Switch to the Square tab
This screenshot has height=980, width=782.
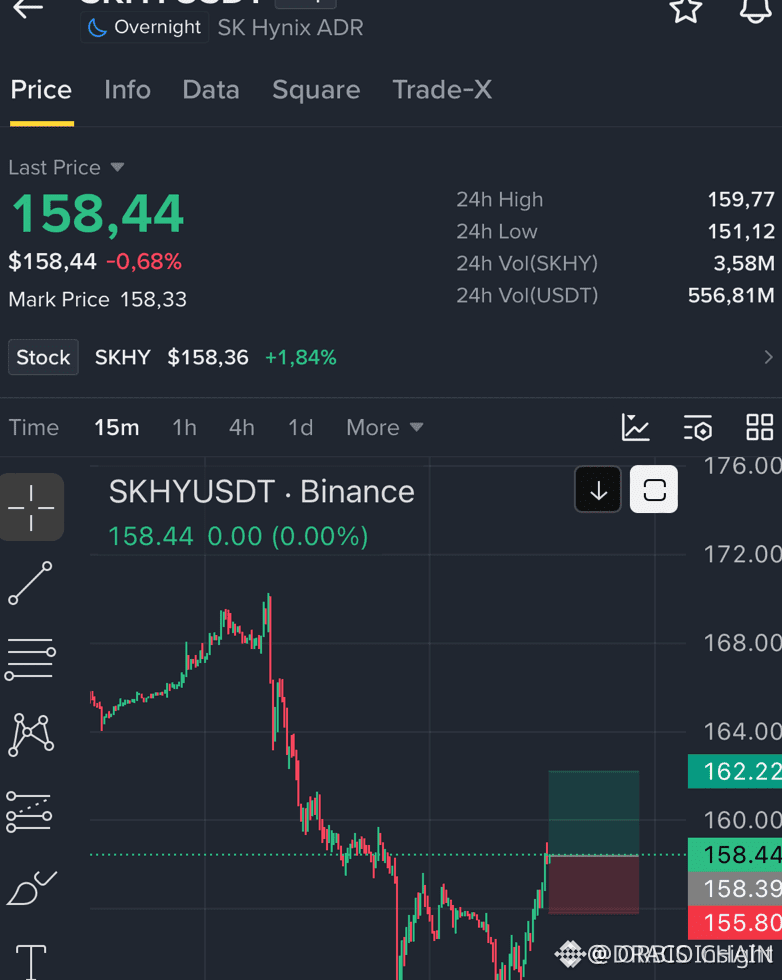(x=316, y=91)
